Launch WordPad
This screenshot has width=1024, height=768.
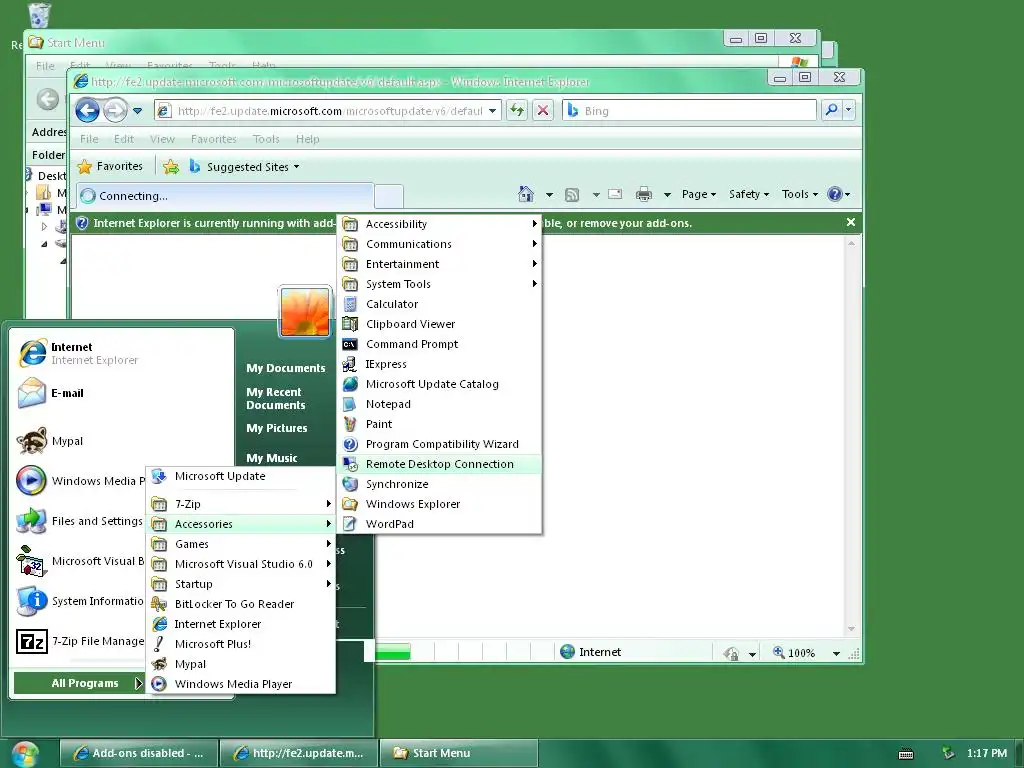tap(440, 524)
